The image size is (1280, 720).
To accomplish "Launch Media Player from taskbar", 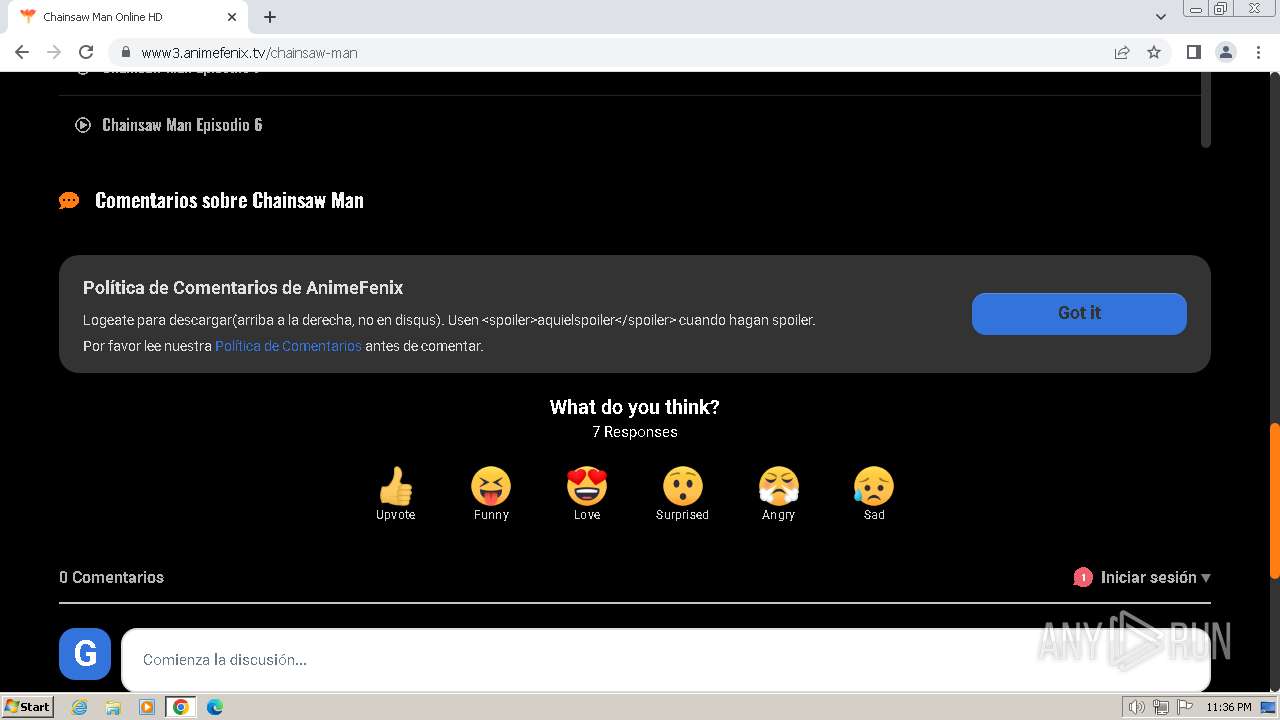I will (147, 707).
